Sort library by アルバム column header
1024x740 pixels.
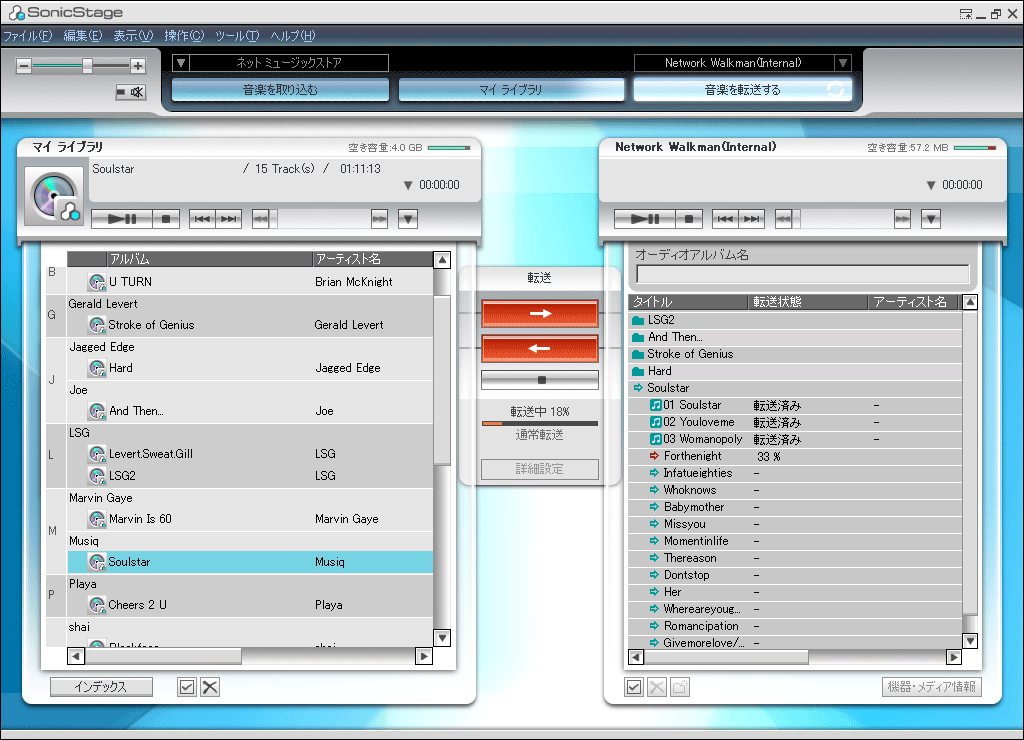tap(209, 259)
